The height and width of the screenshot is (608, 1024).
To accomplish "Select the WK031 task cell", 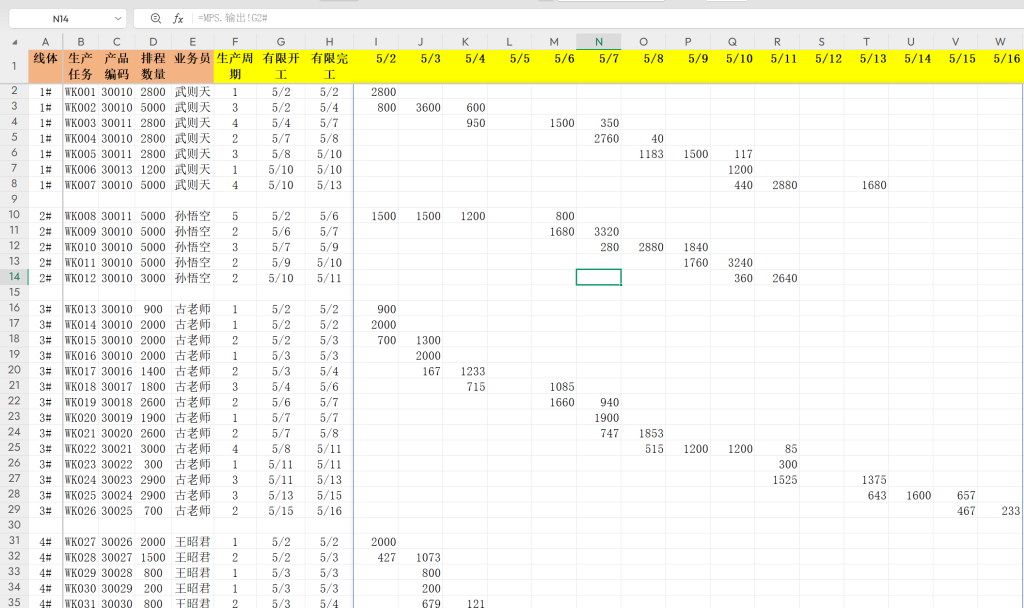I will (80, 603).
